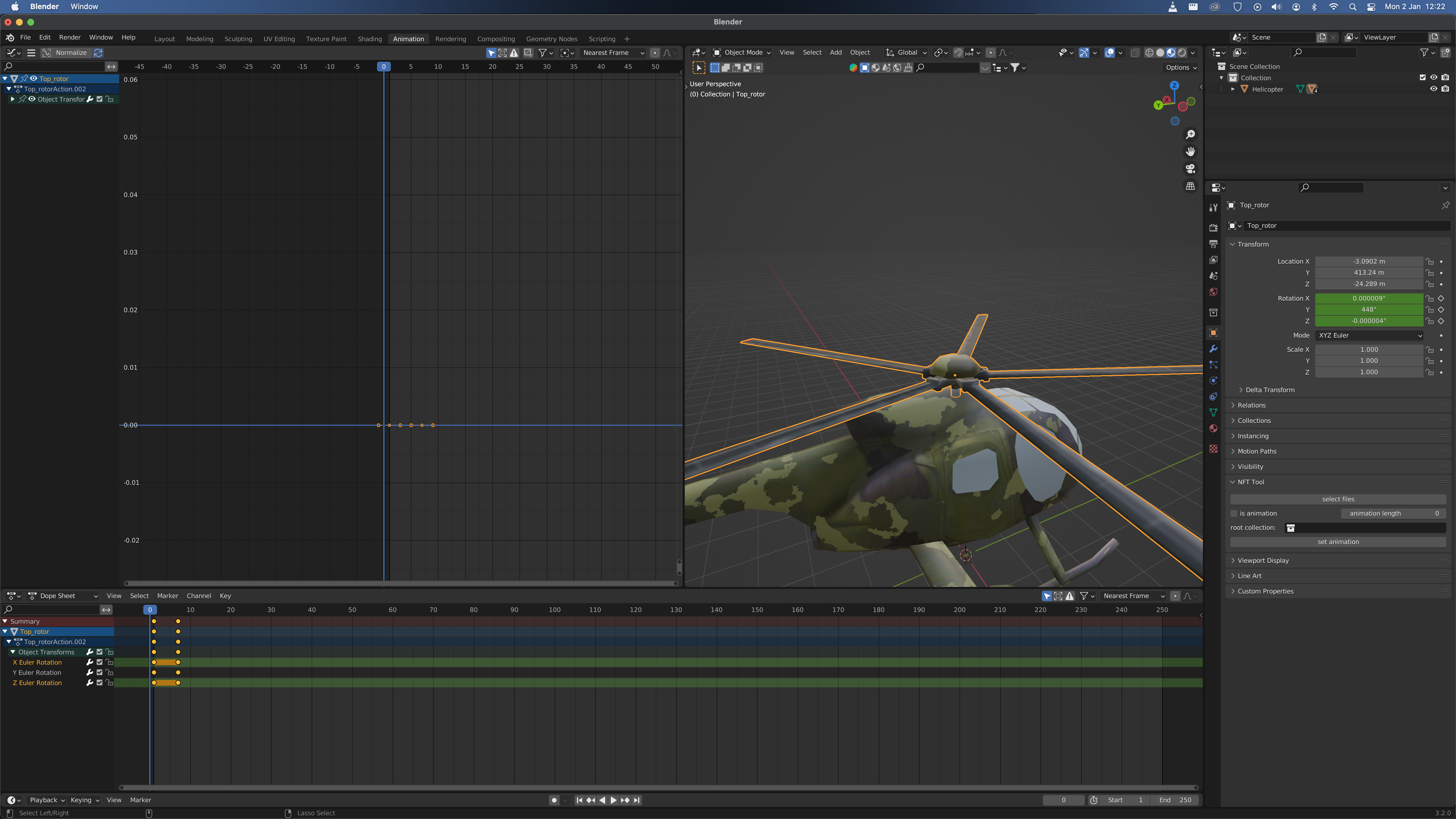Open the Global transform orientation dropdown
The image size is (1456, 819).
907,53
